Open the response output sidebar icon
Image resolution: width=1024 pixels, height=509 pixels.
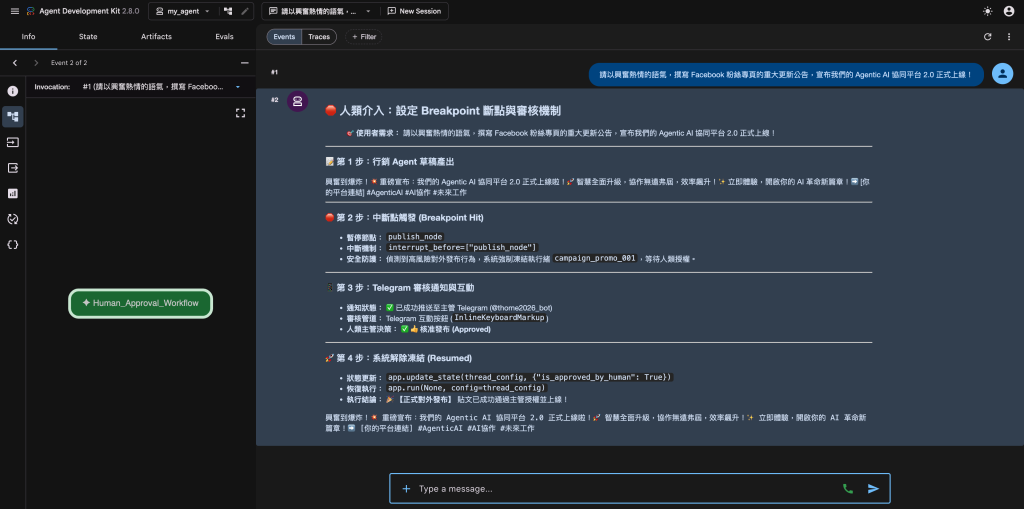point(12,168)
